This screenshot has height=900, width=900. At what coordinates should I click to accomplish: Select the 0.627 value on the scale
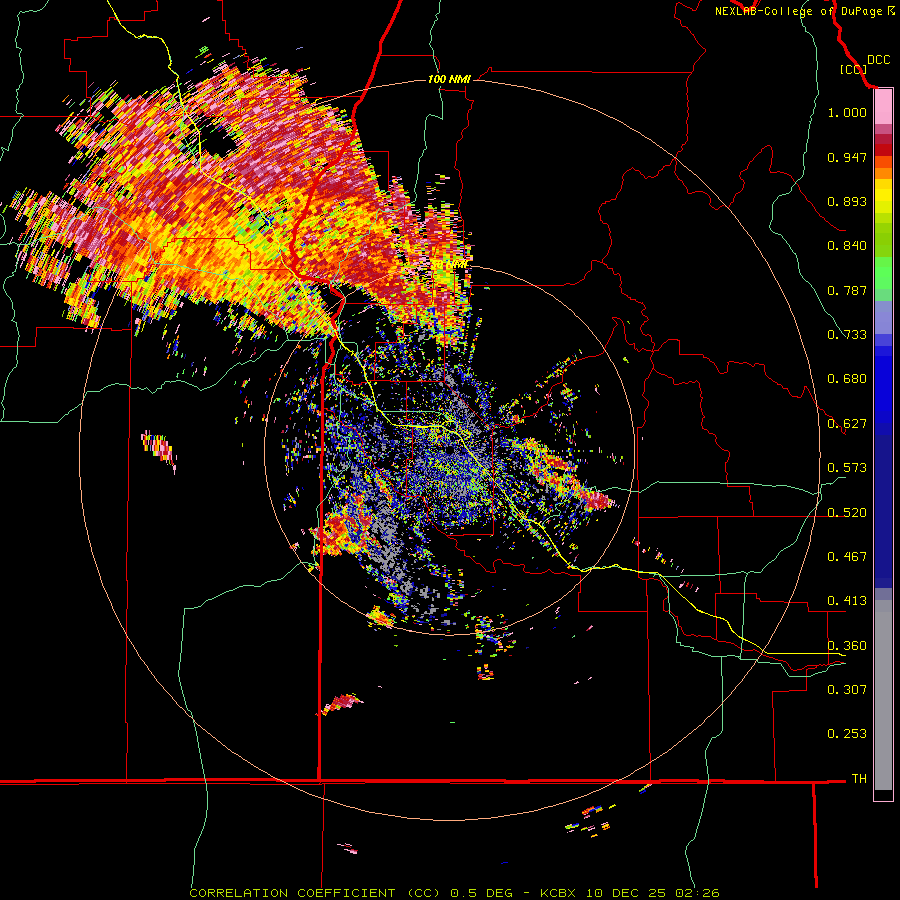(847, 424)
